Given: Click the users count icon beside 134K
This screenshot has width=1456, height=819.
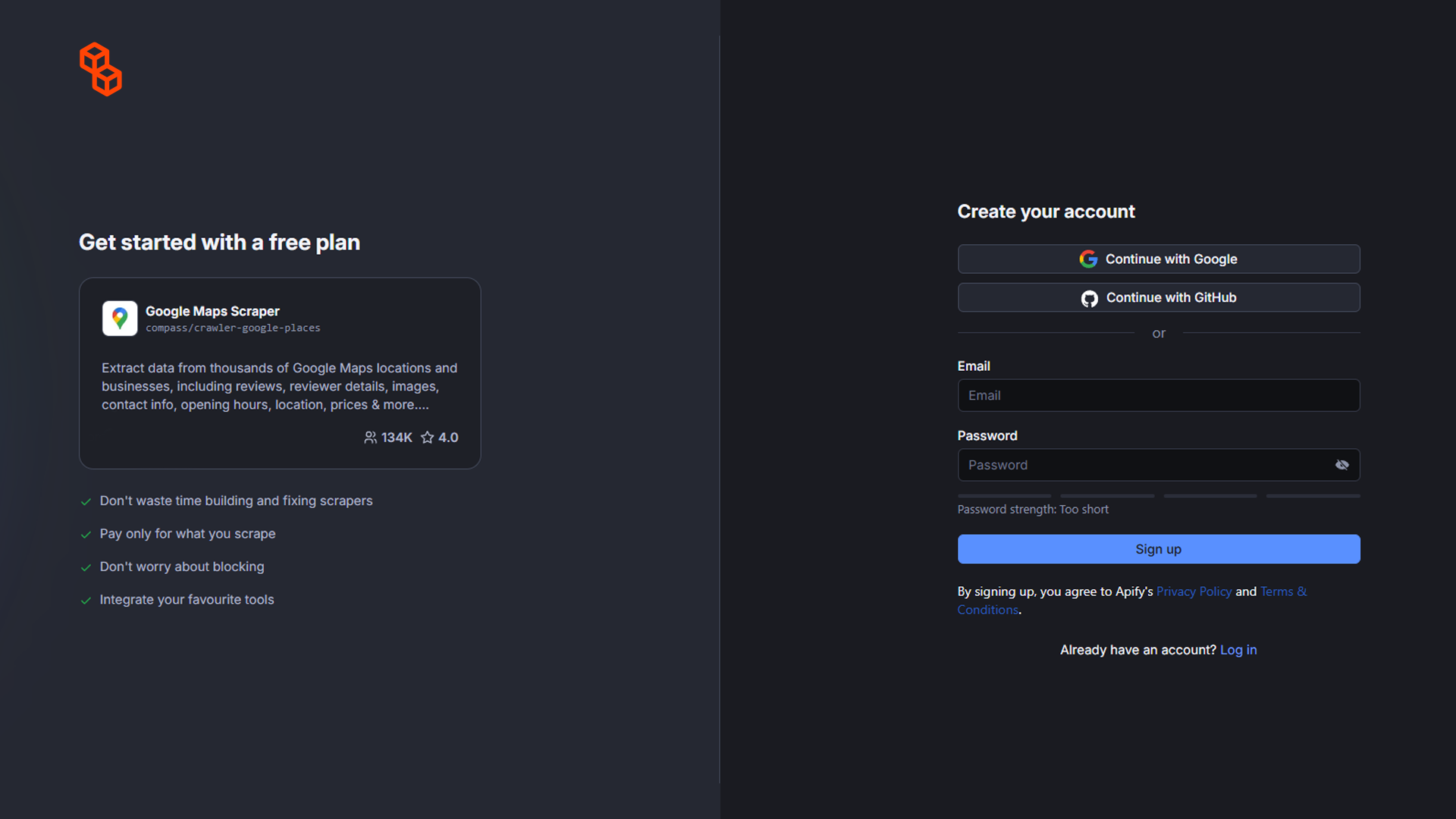Looking at the screenshot, I should 370,438.
